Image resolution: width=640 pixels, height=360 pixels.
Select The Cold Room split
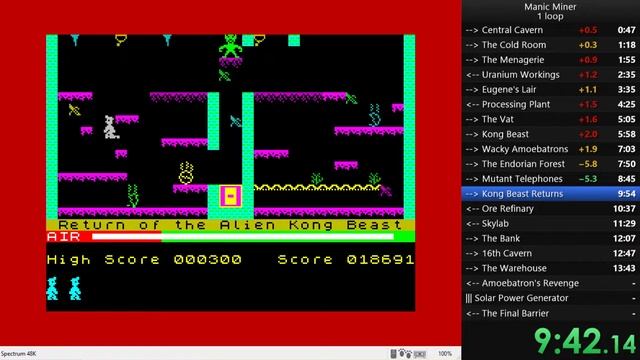click(x=551, y=45)
